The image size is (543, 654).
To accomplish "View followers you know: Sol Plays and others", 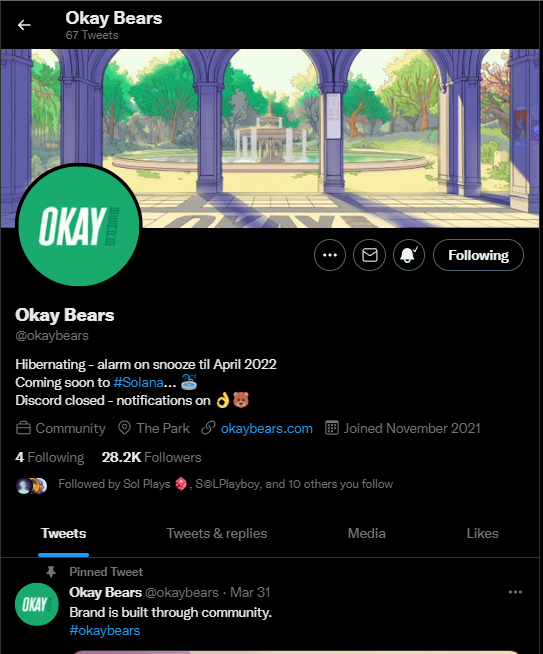I will [x=225, y=484].
